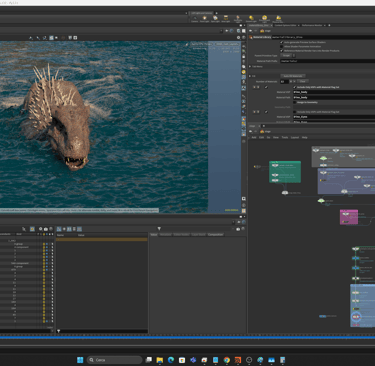Image resolution: width=375 pixels, height=366 pixels.
Task: Toggle Reference Material Render Vars into Render Products
Action: (282, 51)
